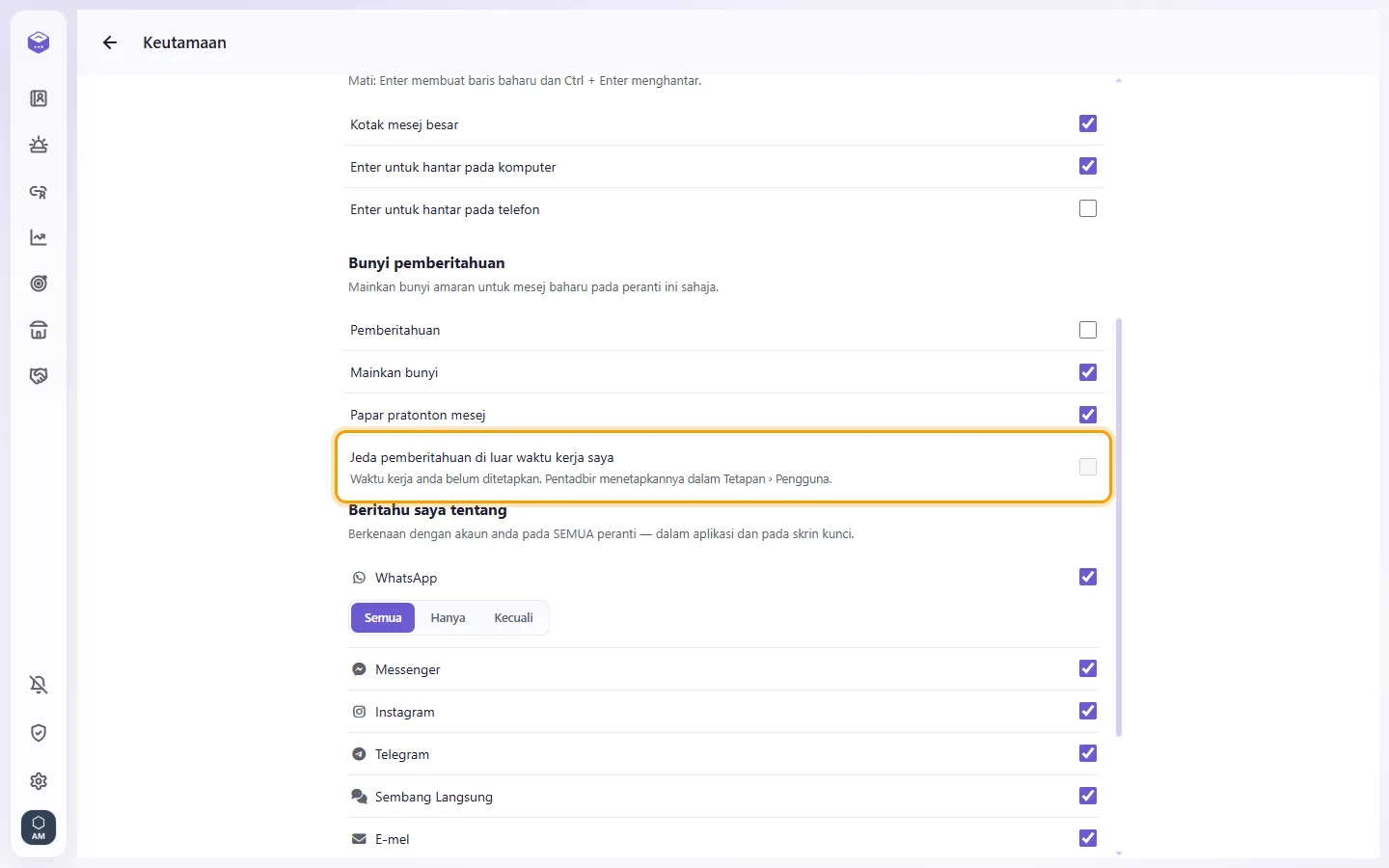
Task: Click the Instagram logo icon
Action: click(x=359, y=712)
